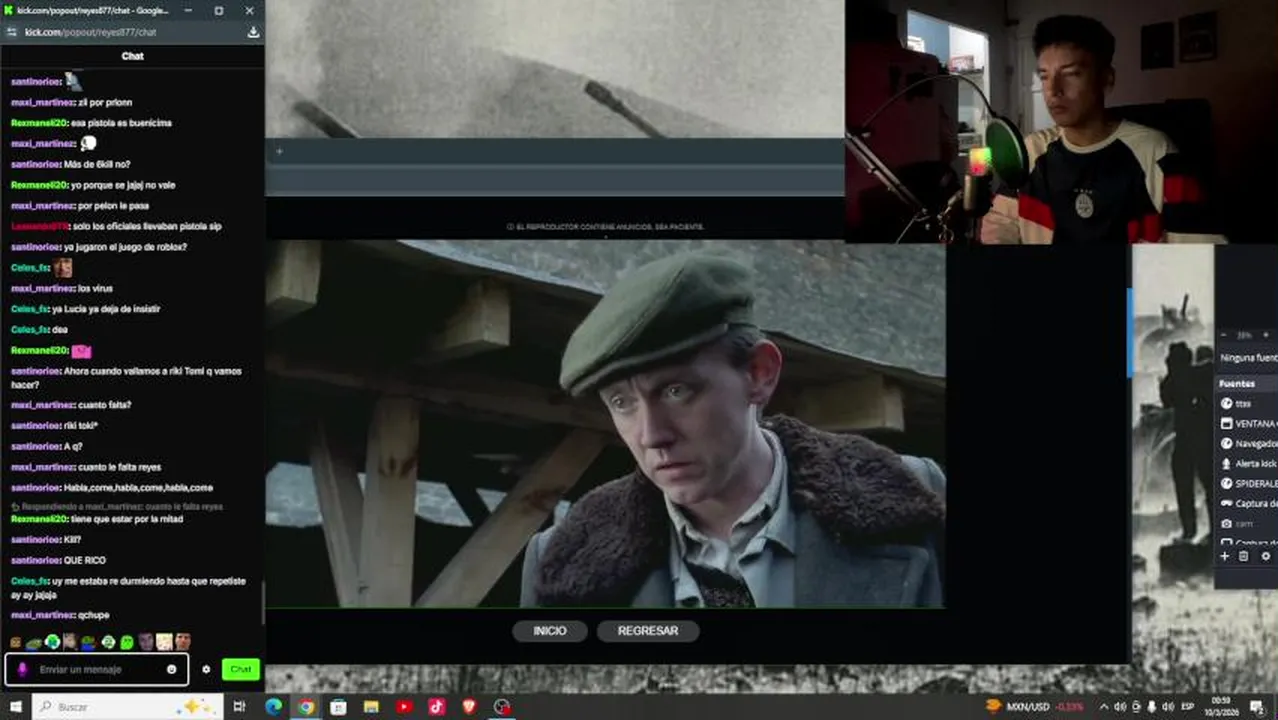1278x720 pixels.
Task: Click the movie video player frame
Action: click(605, 423)
